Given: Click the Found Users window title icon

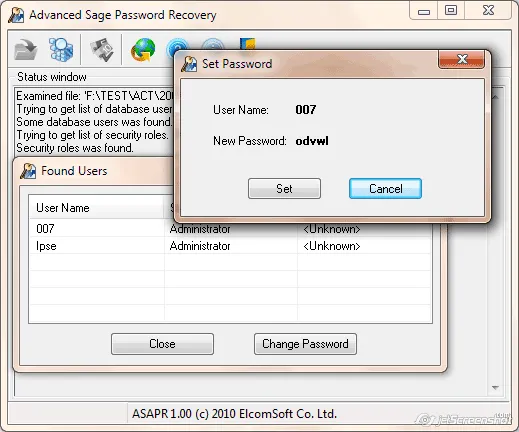Looking at the screenshot, I should [28, 171].
